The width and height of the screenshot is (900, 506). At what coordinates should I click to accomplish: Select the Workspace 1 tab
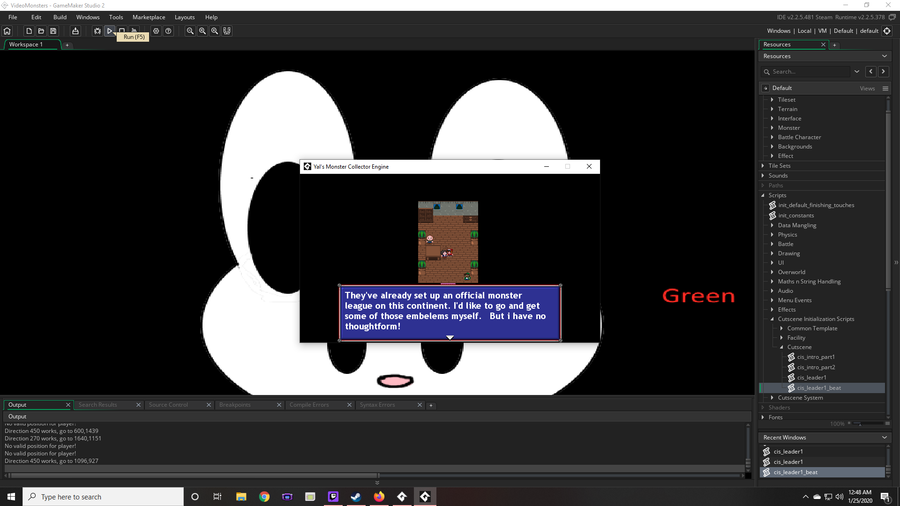[x=32, y=44]
